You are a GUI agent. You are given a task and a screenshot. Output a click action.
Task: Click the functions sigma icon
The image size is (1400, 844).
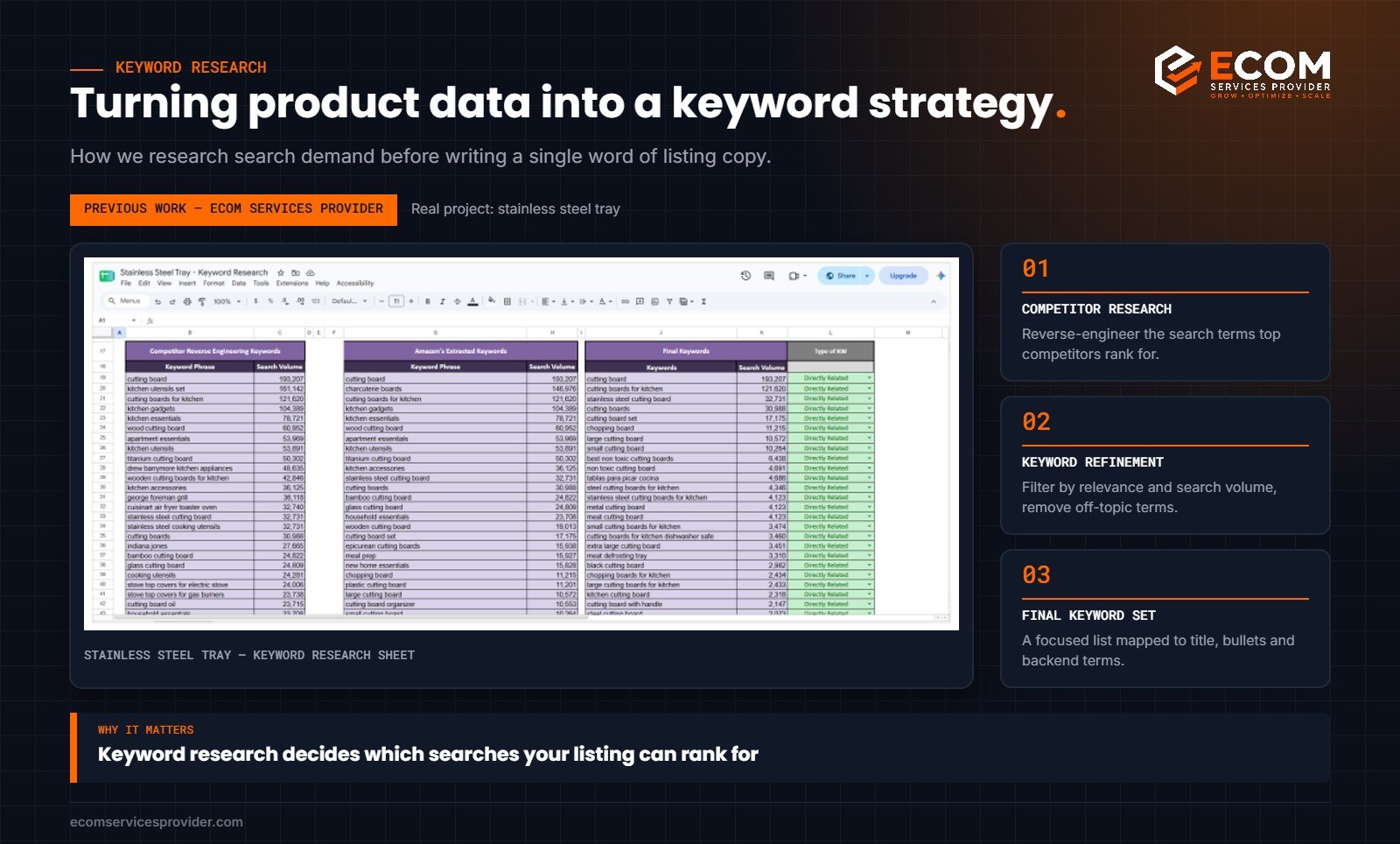703,301
